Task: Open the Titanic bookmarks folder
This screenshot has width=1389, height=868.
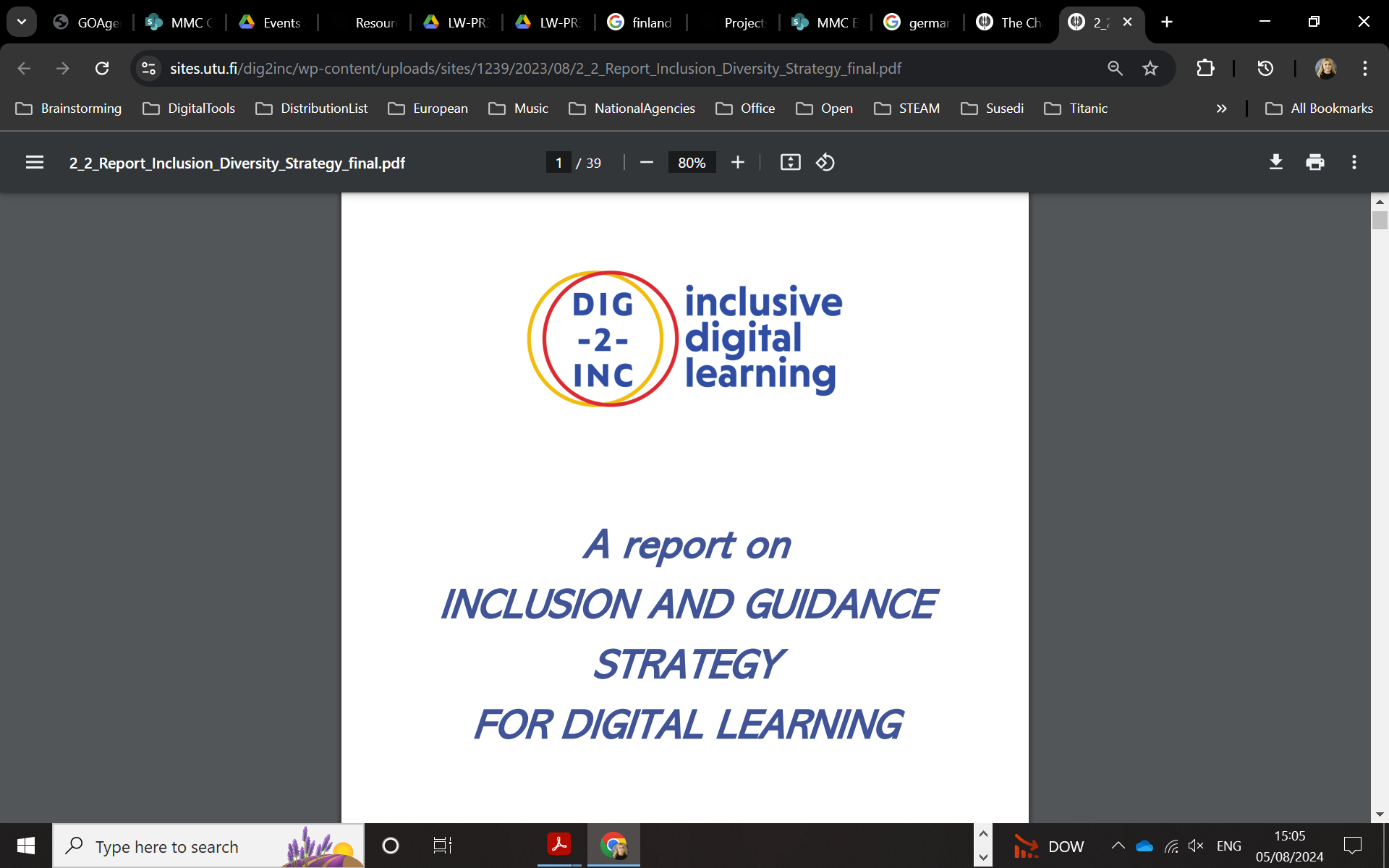Action: click(x=1076, y=109)
